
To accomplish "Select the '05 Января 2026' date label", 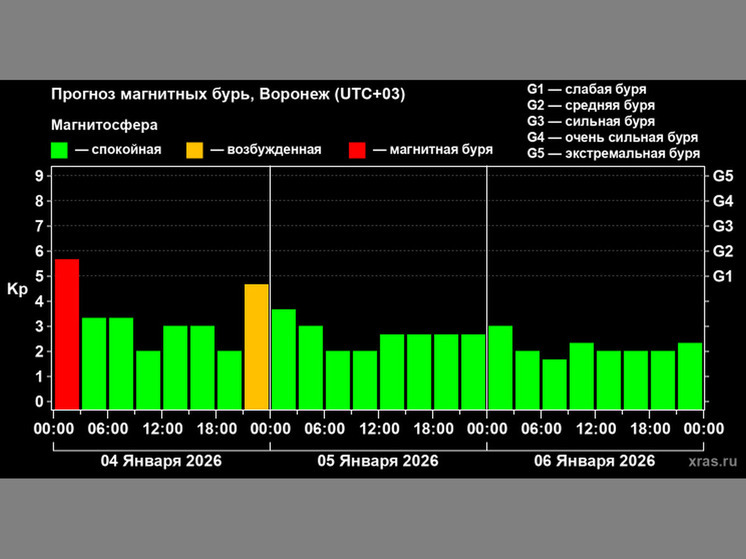I will [378, 461].
